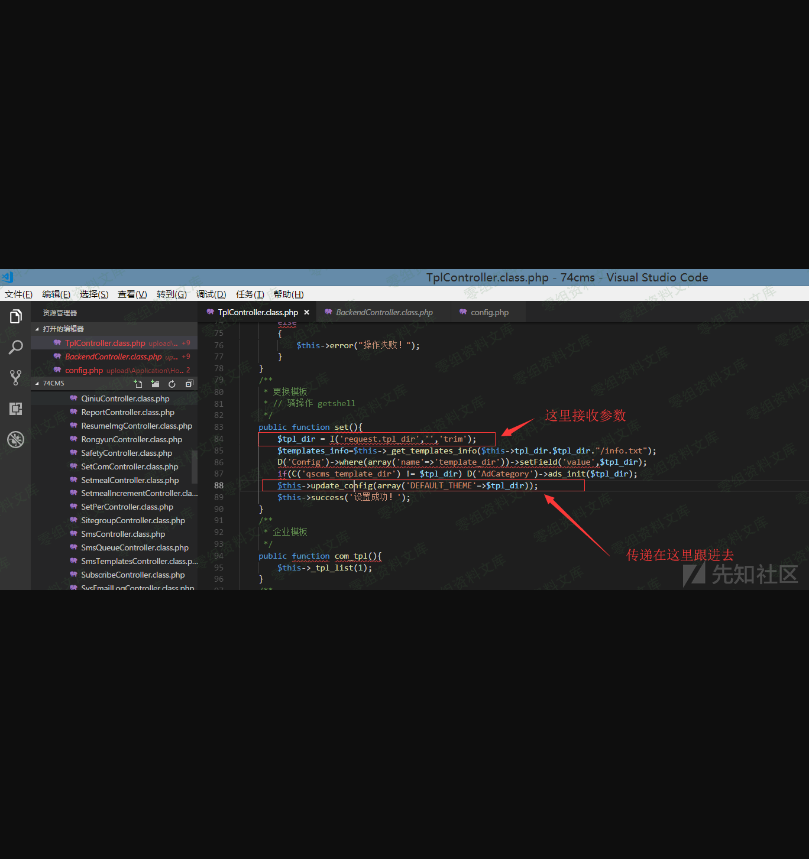Switch to BackendController.class.php tab

tap(383, 312)
